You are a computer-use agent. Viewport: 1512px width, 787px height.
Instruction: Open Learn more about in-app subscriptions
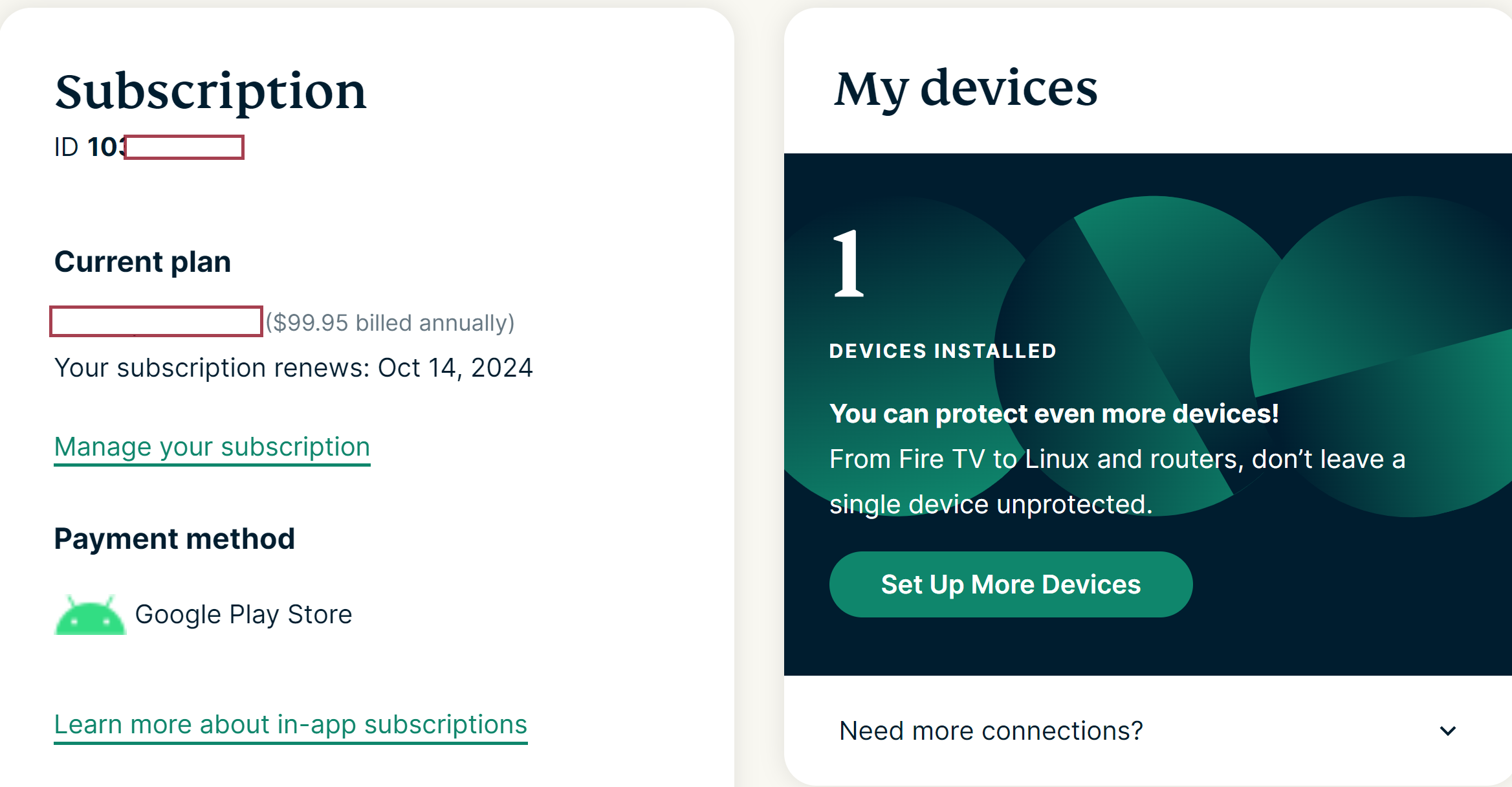tap(290, 725)
